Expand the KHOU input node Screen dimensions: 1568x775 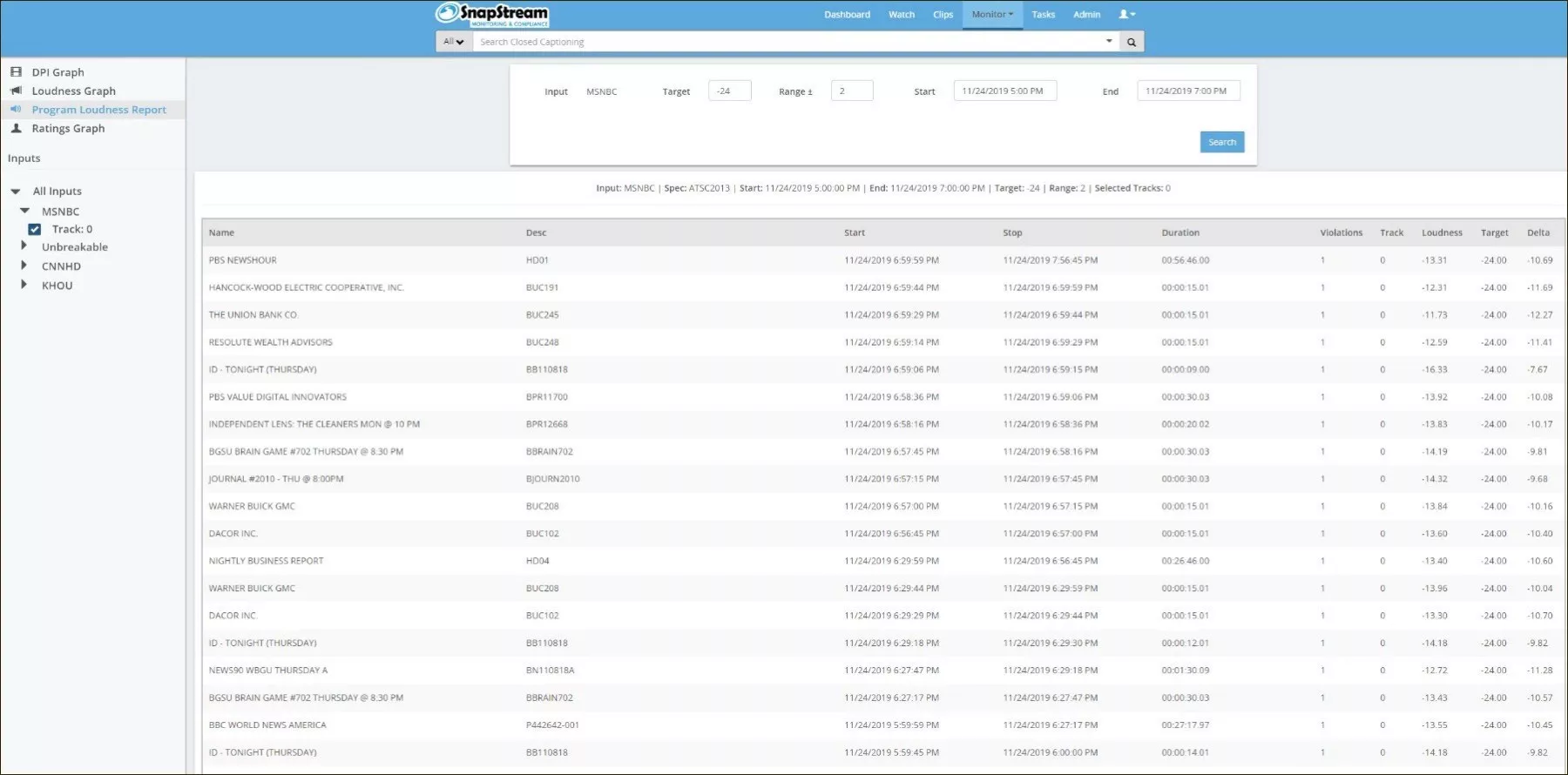coord(24,285)
